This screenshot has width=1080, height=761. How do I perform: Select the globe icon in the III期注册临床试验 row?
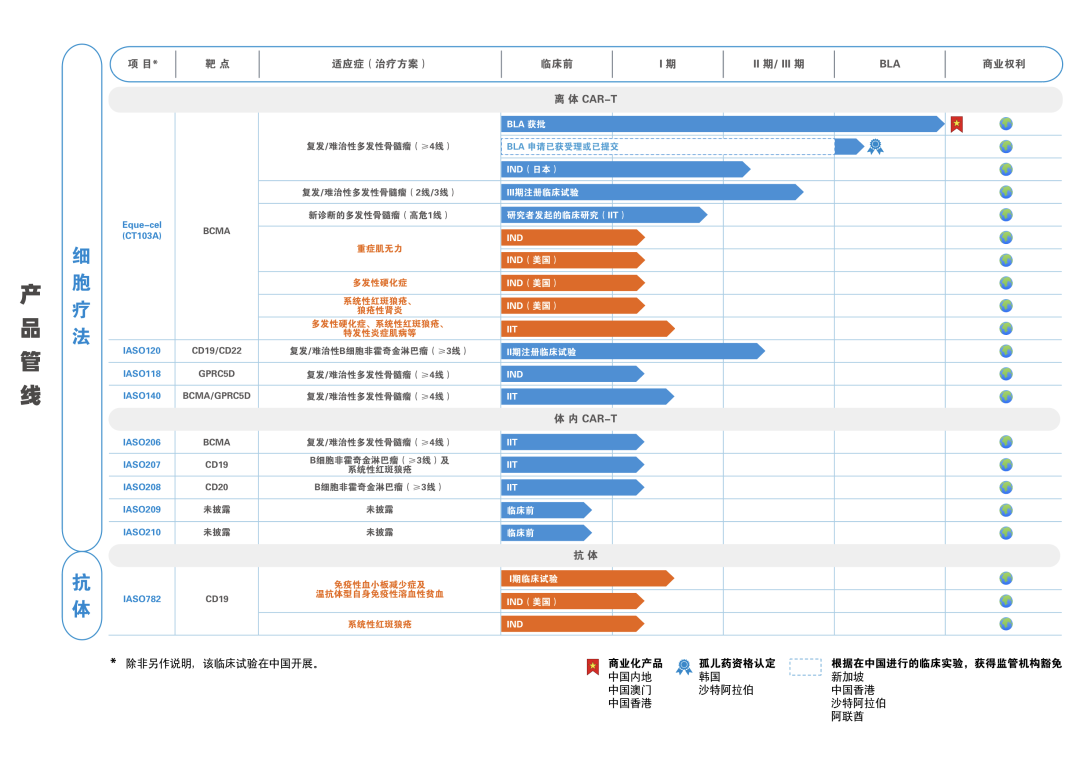1006,192
